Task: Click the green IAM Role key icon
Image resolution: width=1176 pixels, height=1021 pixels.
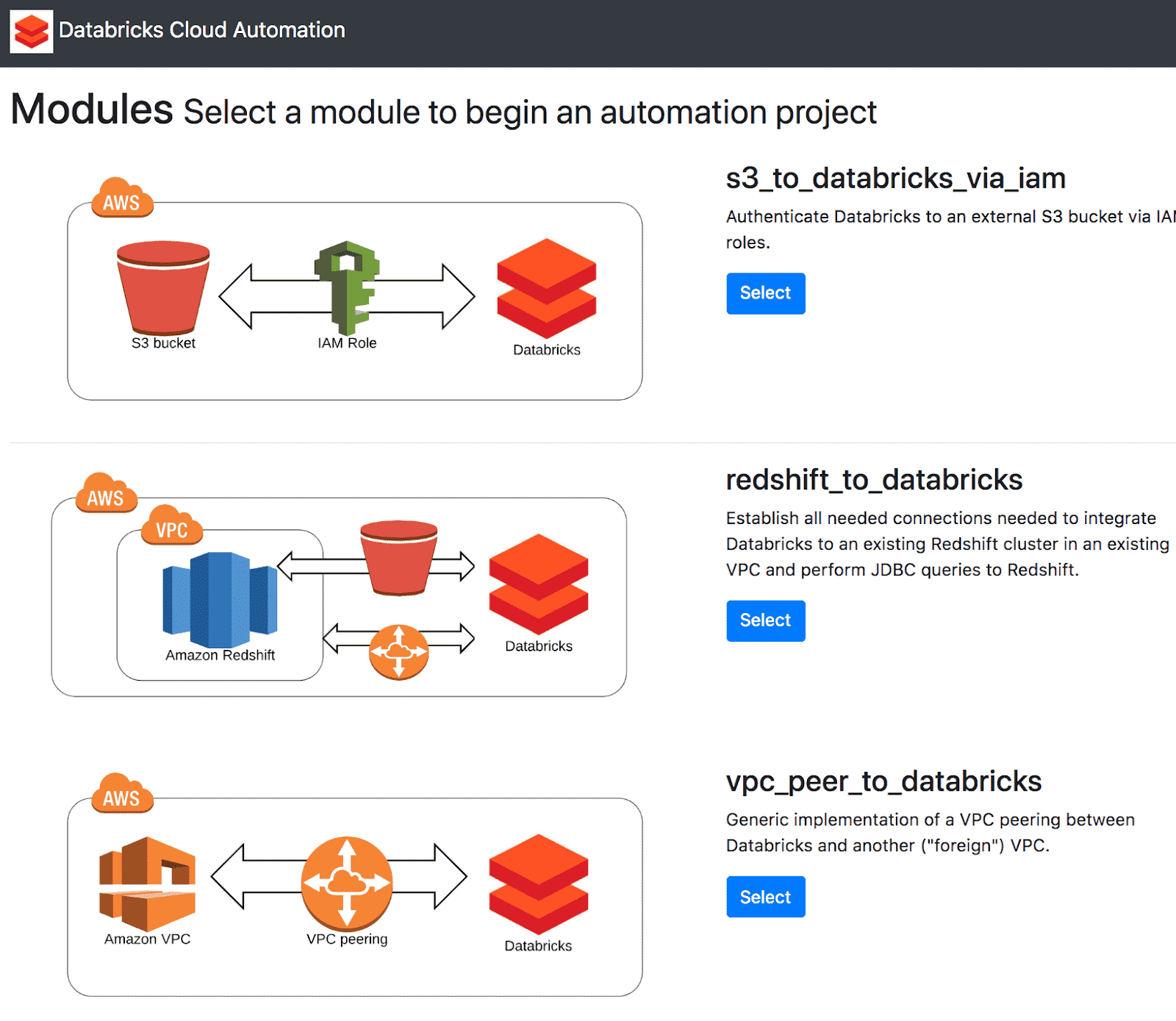Action: coord(348,287)
